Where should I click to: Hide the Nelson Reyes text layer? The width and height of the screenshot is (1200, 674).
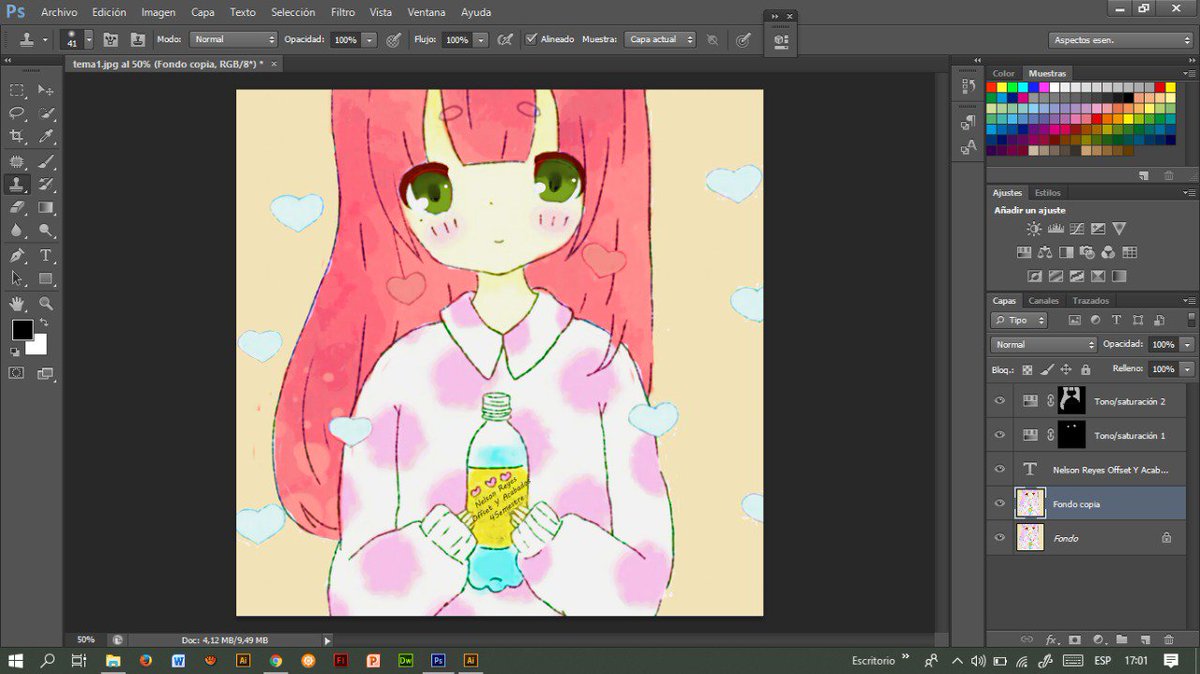tap(999, 469)
